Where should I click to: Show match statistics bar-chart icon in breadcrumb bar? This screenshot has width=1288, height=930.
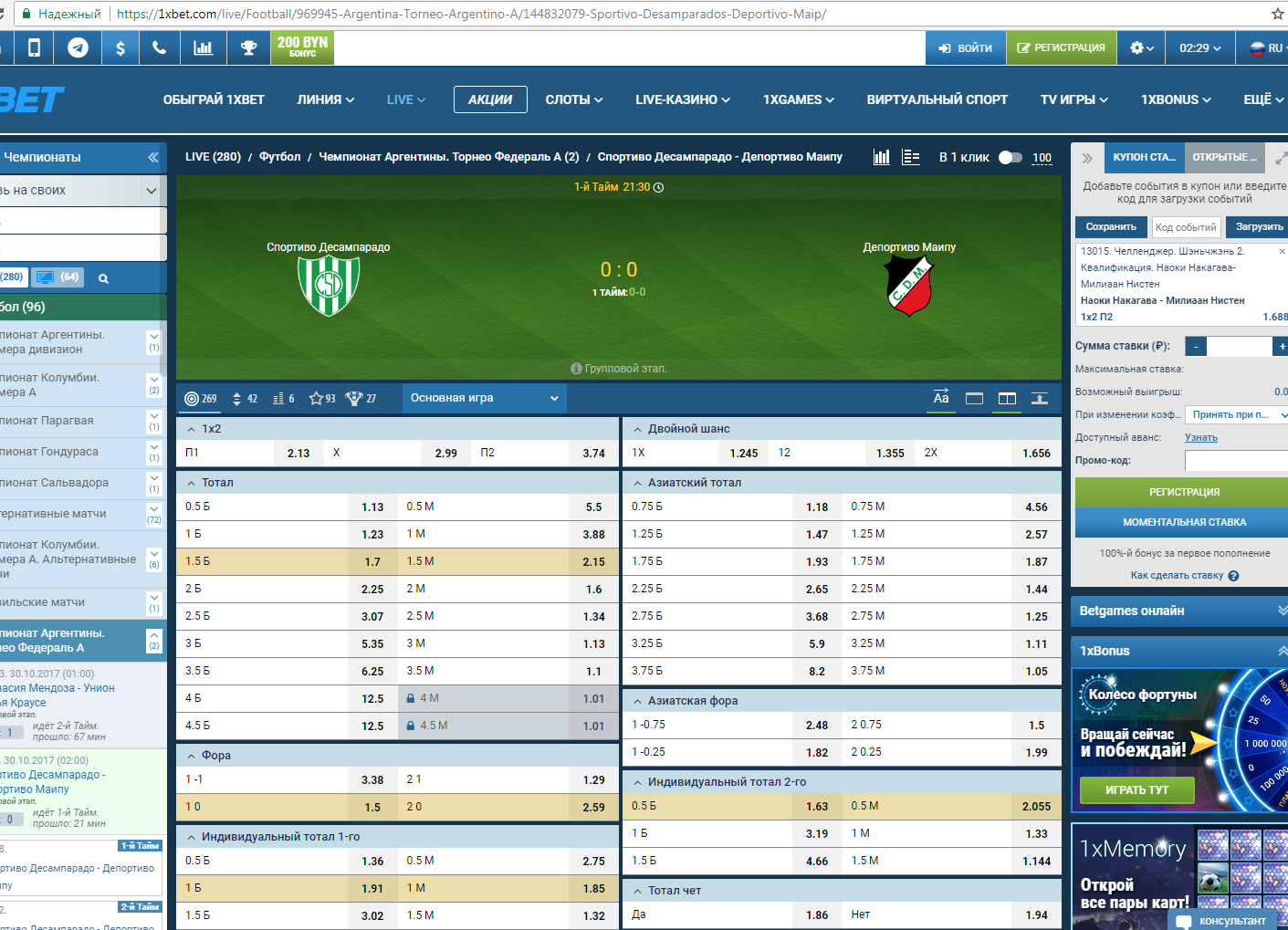click(881, 157)
